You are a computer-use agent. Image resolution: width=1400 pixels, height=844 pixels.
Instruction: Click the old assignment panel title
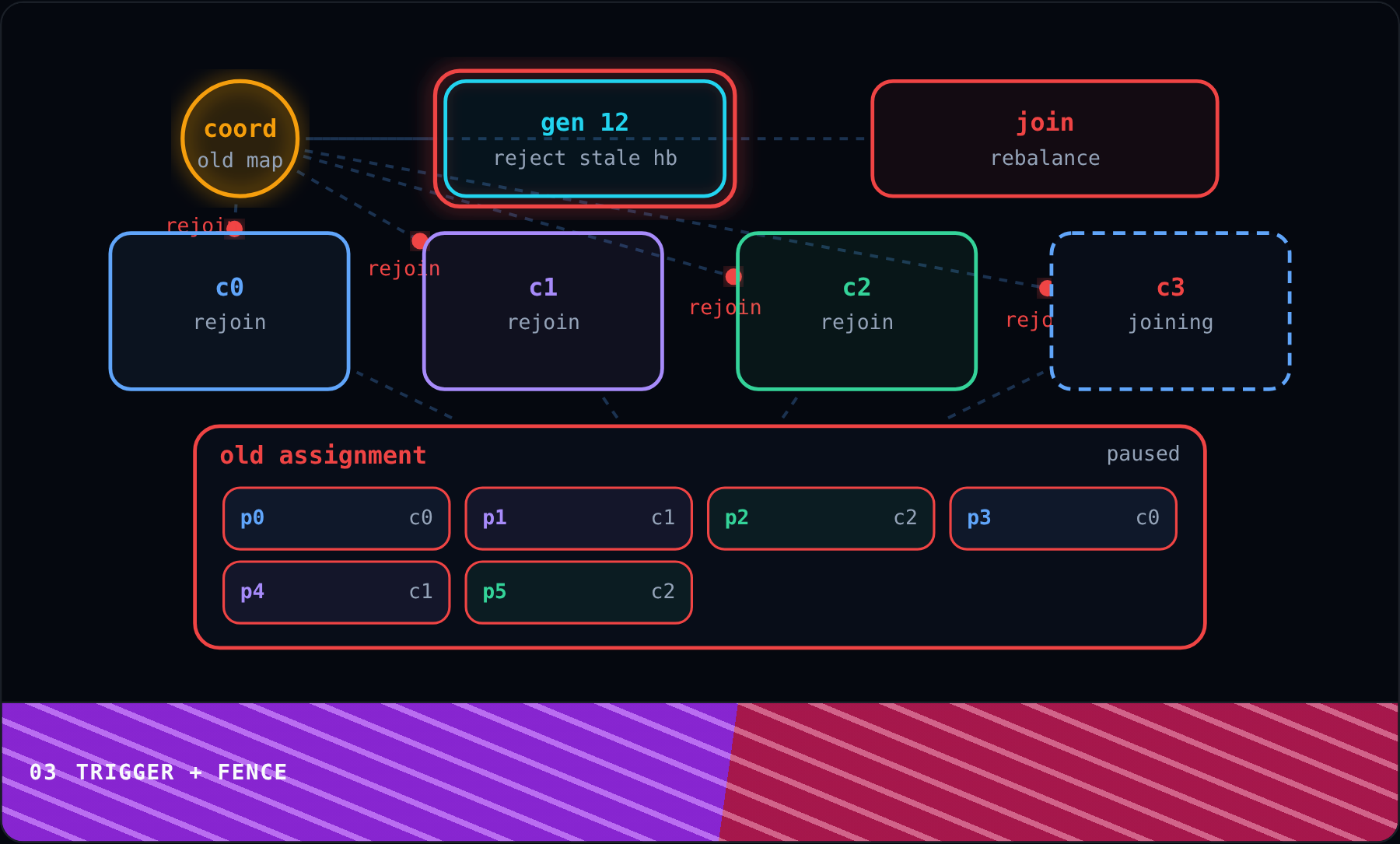coord(323,455)
